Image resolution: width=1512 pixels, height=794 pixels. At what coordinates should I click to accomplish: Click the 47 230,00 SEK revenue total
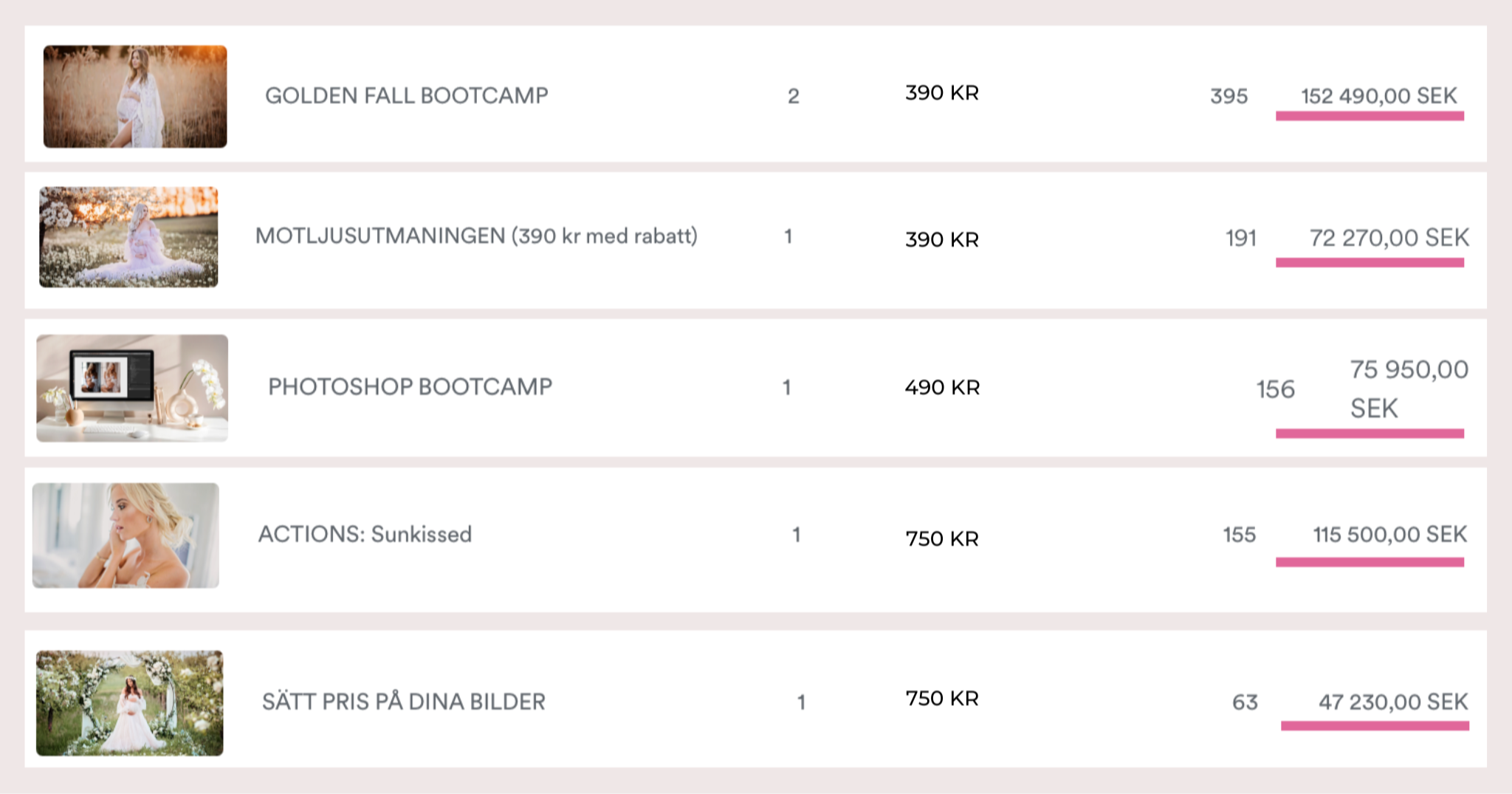point(1393,702)
